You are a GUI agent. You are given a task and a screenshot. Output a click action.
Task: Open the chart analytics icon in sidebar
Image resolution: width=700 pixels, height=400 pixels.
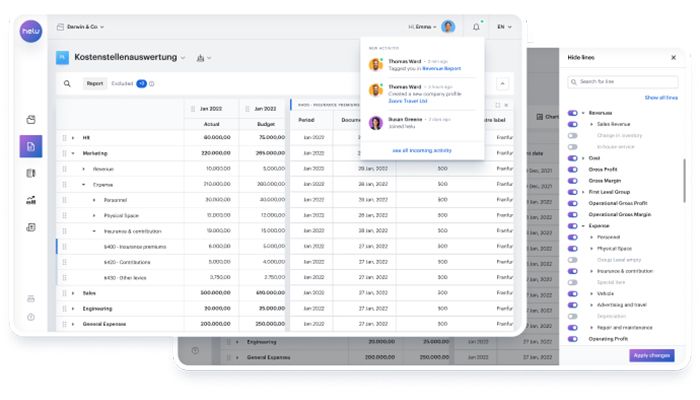(31, 200)
